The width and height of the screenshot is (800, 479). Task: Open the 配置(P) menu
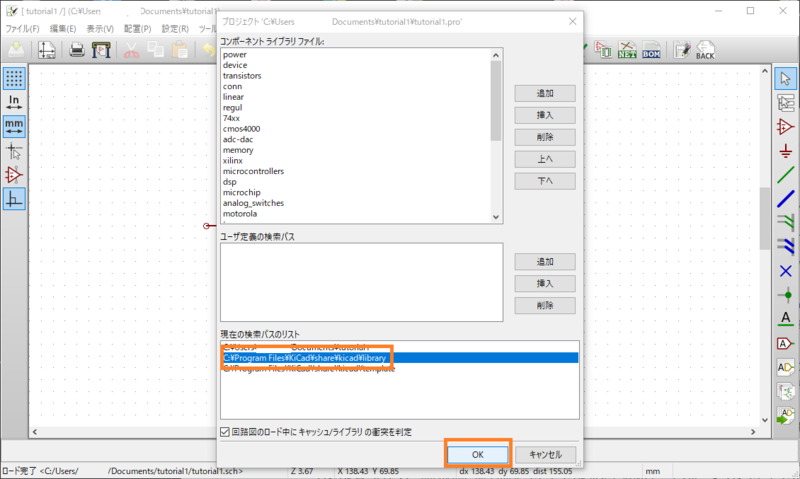(138, 29)
